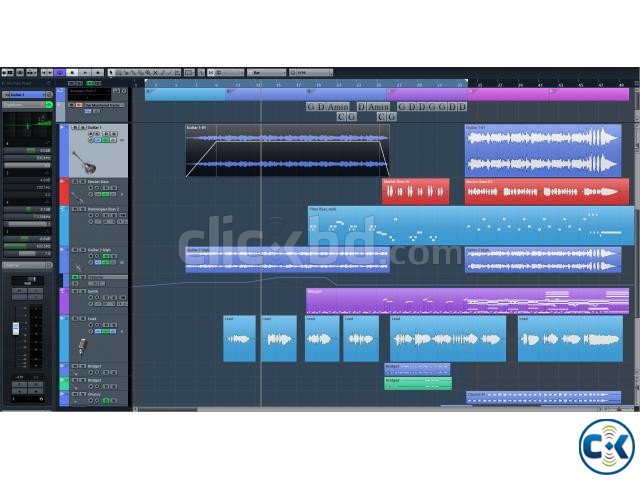Viewport: 640px width, 480px height.
Task: Click the horizontal project scrollbar
Action: tap(167, 409)
